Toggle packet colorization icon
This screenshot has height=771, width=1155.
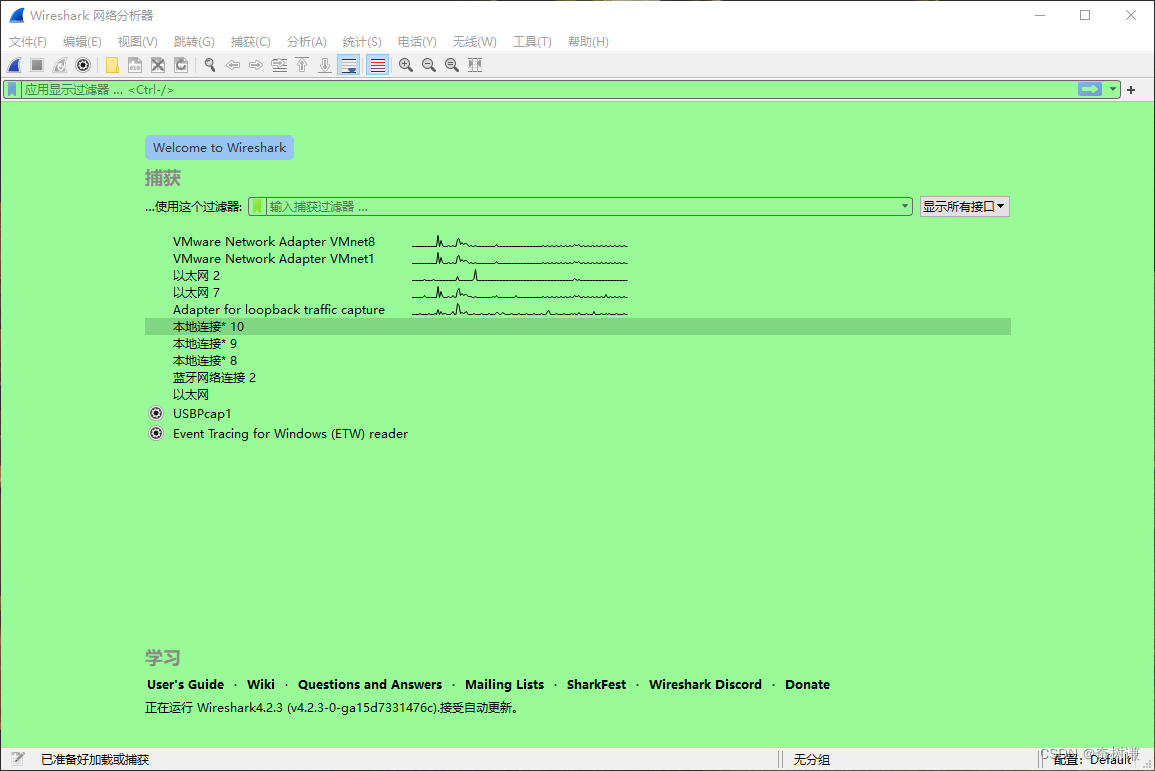[x=377, y=65]
